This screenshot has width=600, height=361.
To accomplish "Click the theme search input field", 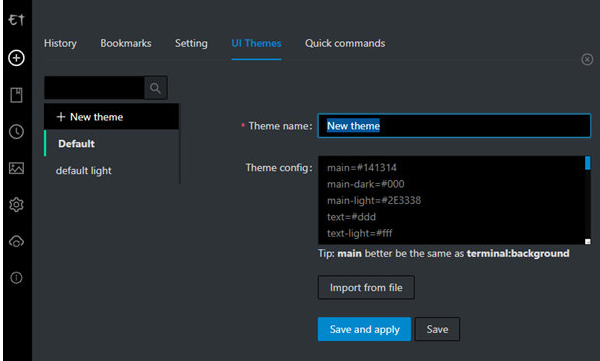I will 95,88.
